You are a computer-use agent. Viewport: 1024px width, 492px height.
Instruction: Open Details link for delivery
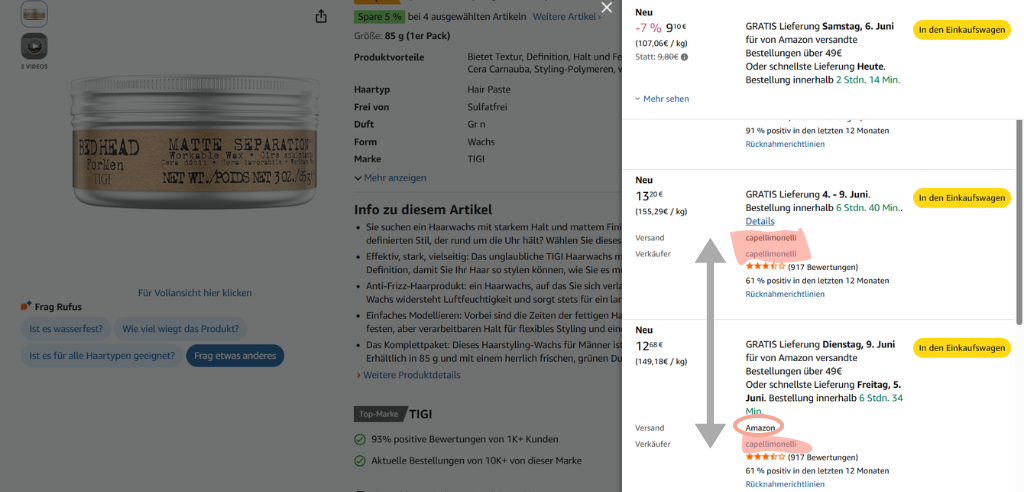point(760,221)
